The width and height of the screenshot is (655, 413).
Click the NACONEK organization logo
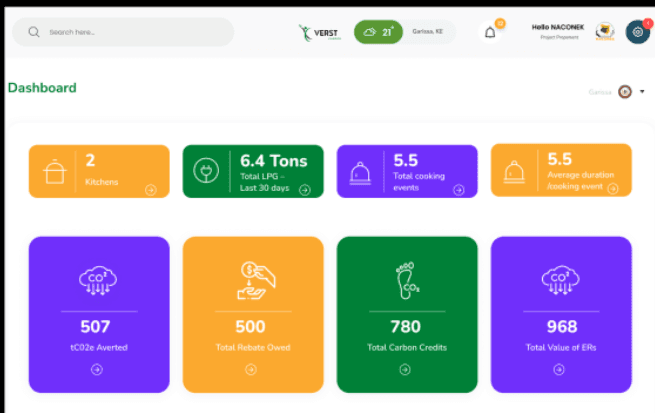click(605, 32)
